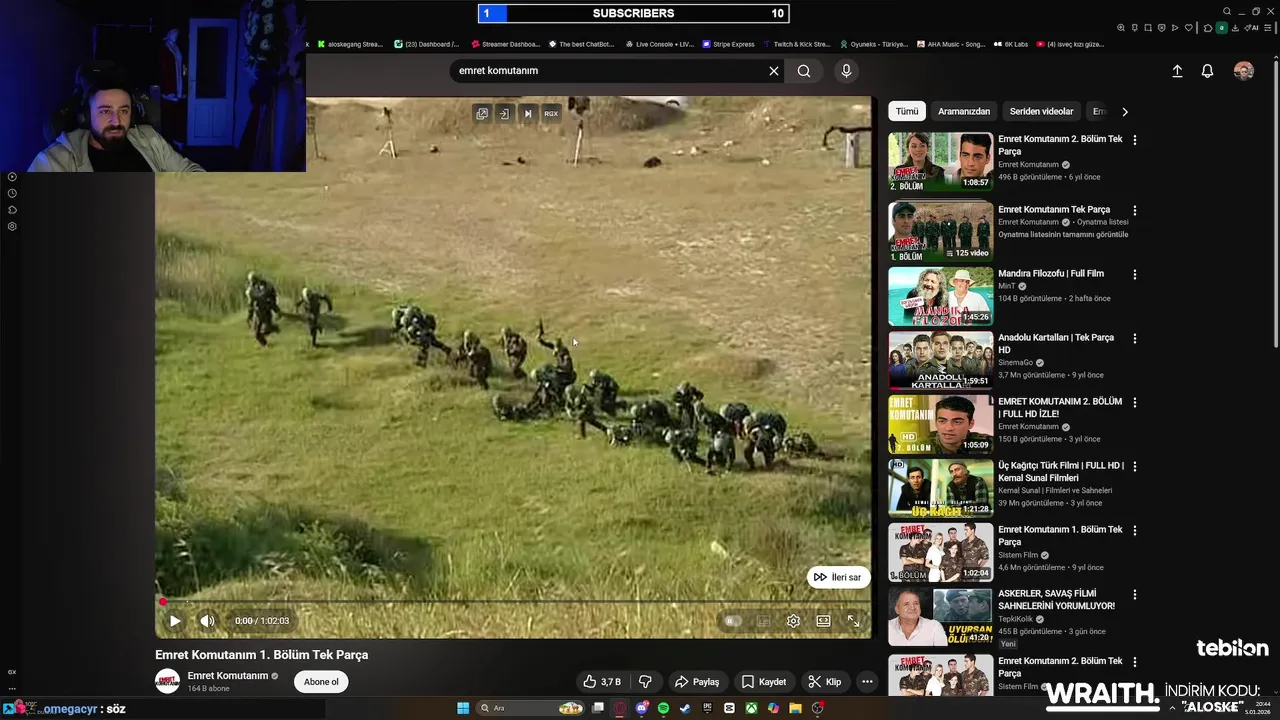Open the Live Console bookmark
This screenshot has width=1280, height=720.
pos(659,44)
